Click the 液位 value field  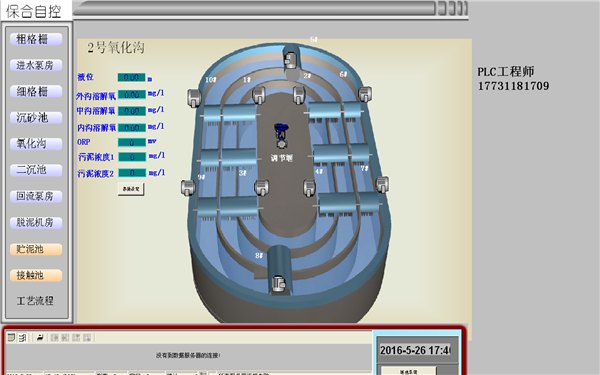(132, 77)
